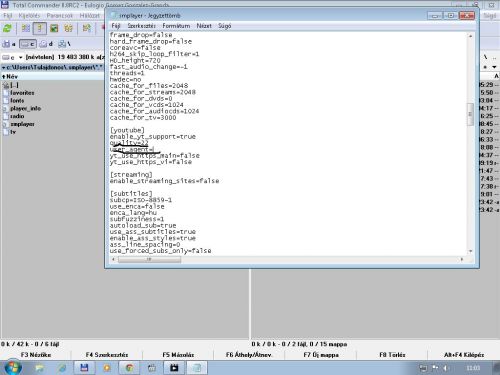500x375 pixels.
Task: Click Notepad horizontal scrollbar left arrow
Action: pyautogui.click(x=113, y=259)
